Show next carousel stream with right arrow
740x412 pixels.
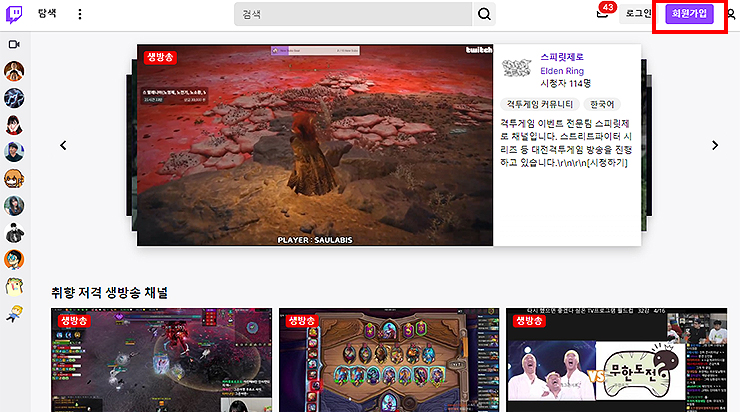point(715,145)
